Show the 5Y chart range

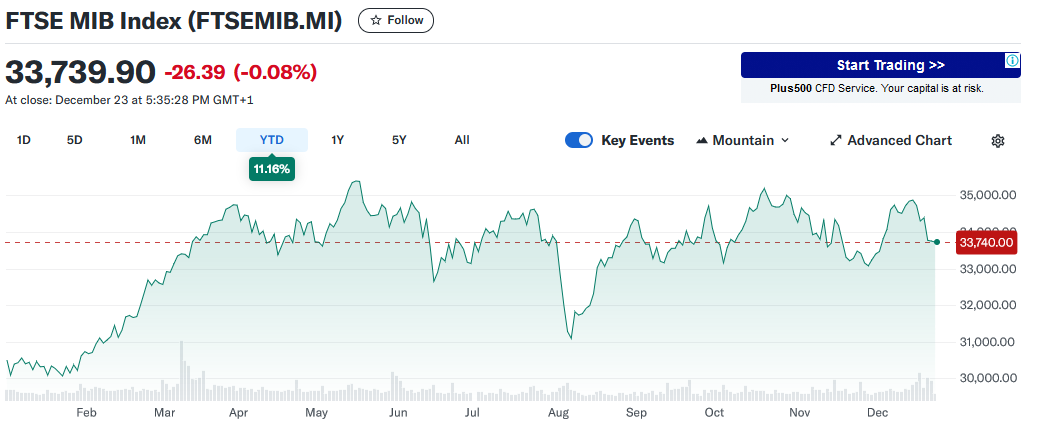pyautogui.click(x=399, y=140)
